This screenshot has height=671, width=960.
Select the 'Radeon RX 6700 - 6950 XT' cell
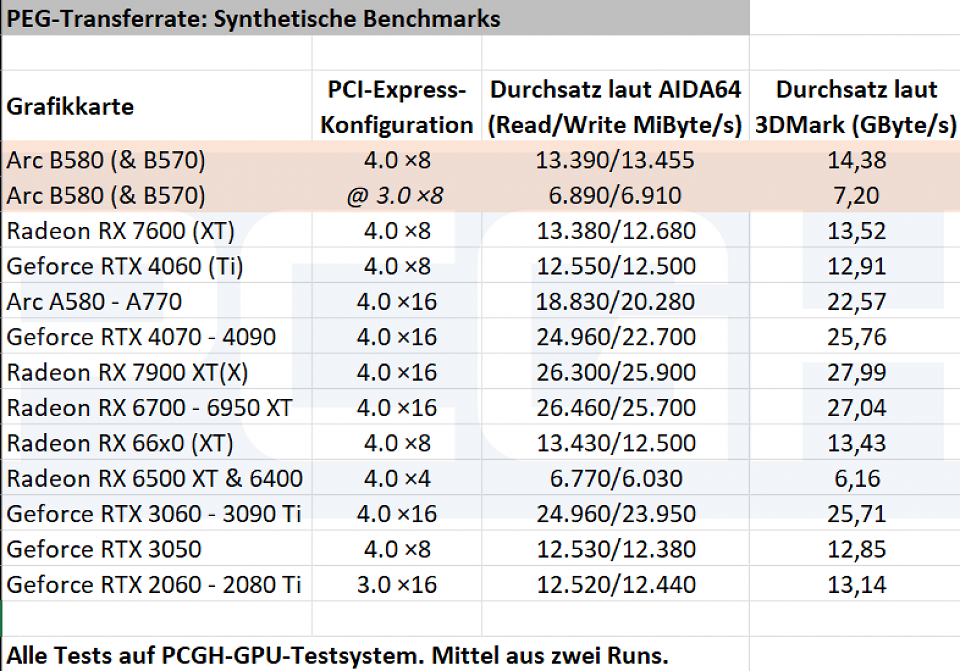point(157,408)
